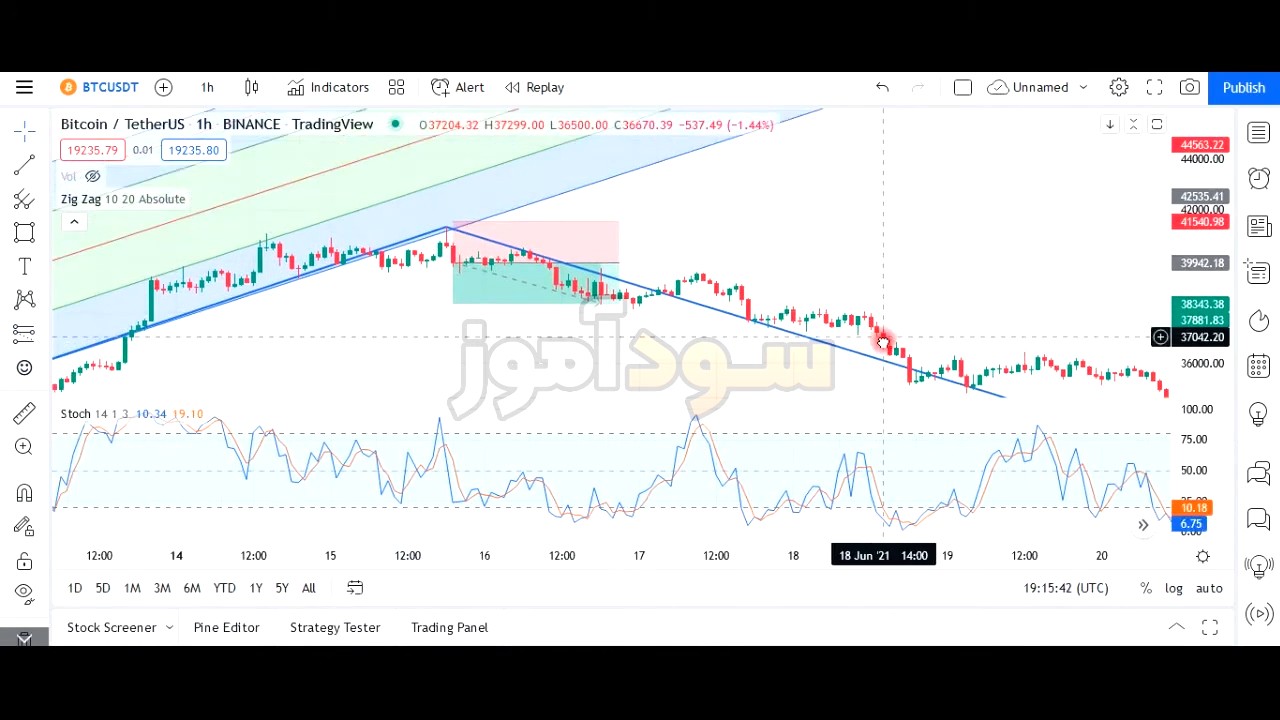This screenshot has width=1280, height=720.
Task: Select the patterns tool
Action: 25,299
